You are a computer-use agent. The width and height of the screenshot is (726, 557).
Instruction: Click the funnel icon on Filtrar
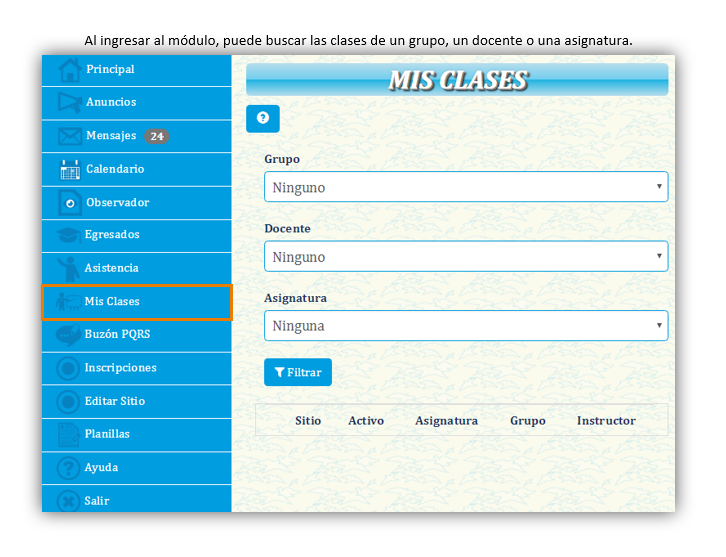[x=279, y=372]
